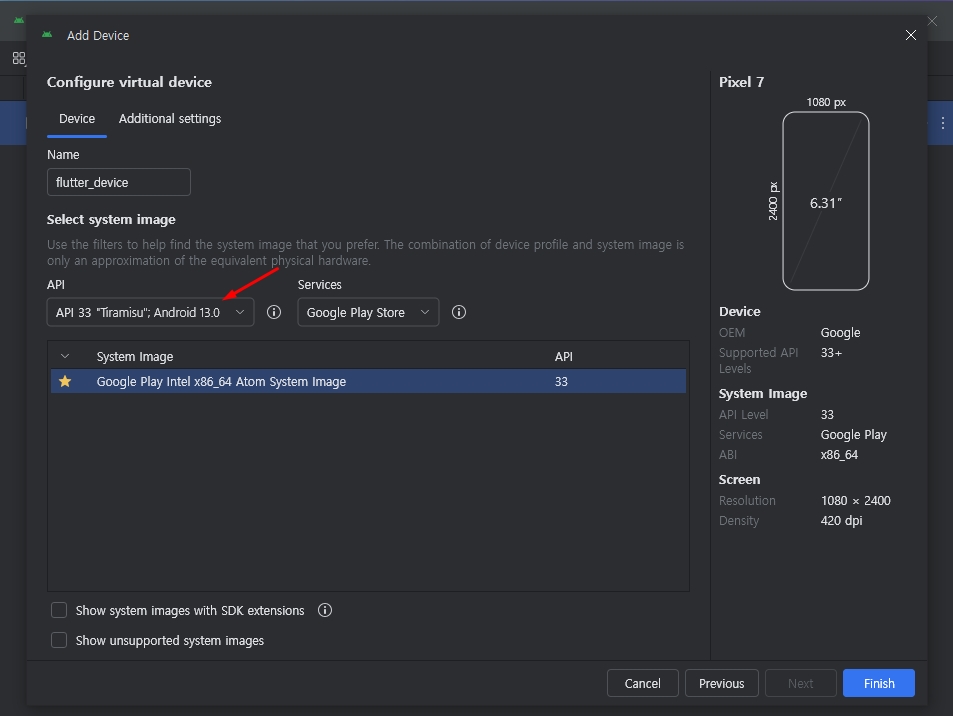Select Google Play Intel x86_64 Atom System Image row
This screenshot has height=716, width=953.
368,382
